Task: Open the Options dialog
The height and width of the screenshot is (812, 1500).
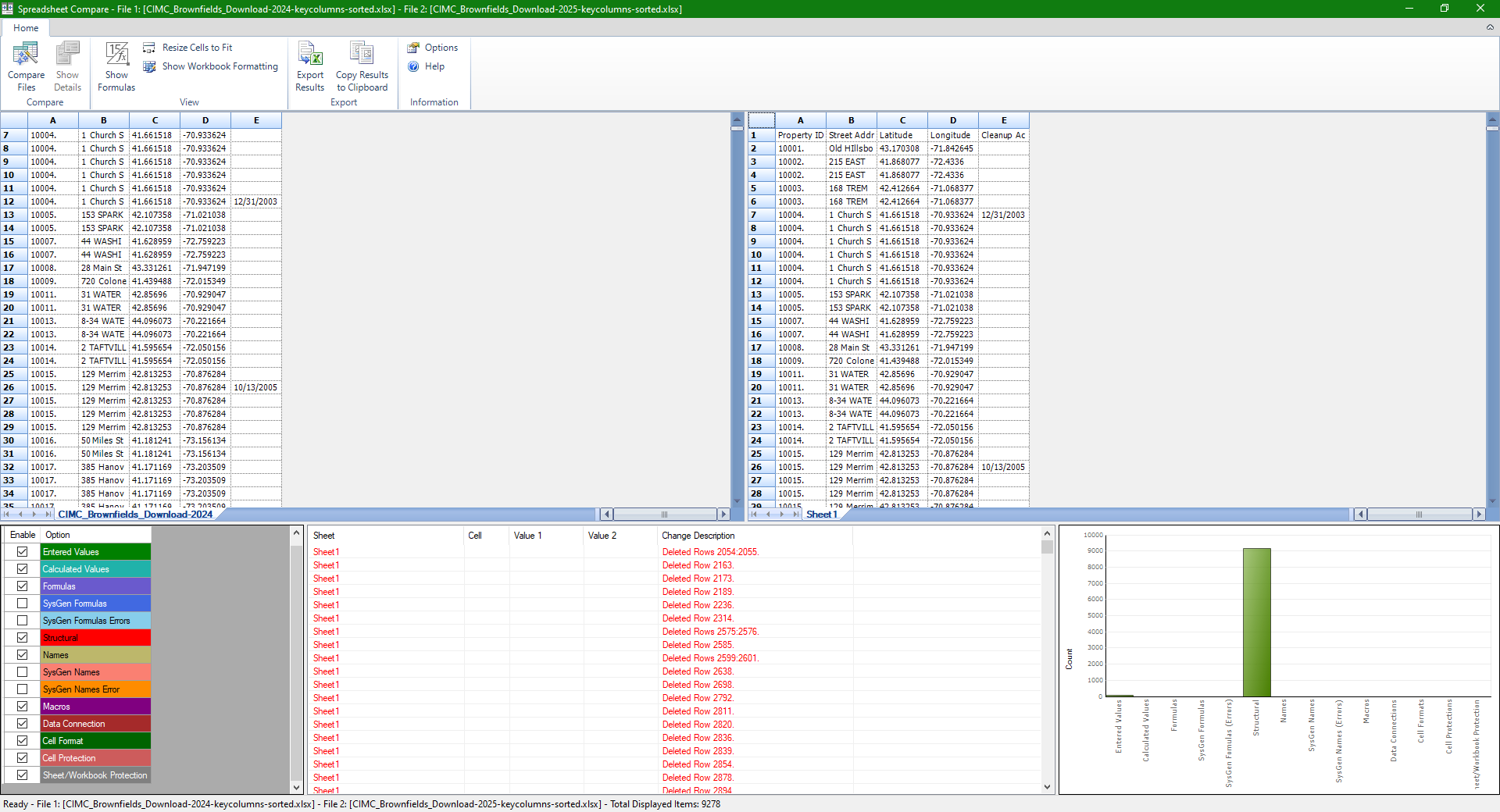Action: click(434, 47)
